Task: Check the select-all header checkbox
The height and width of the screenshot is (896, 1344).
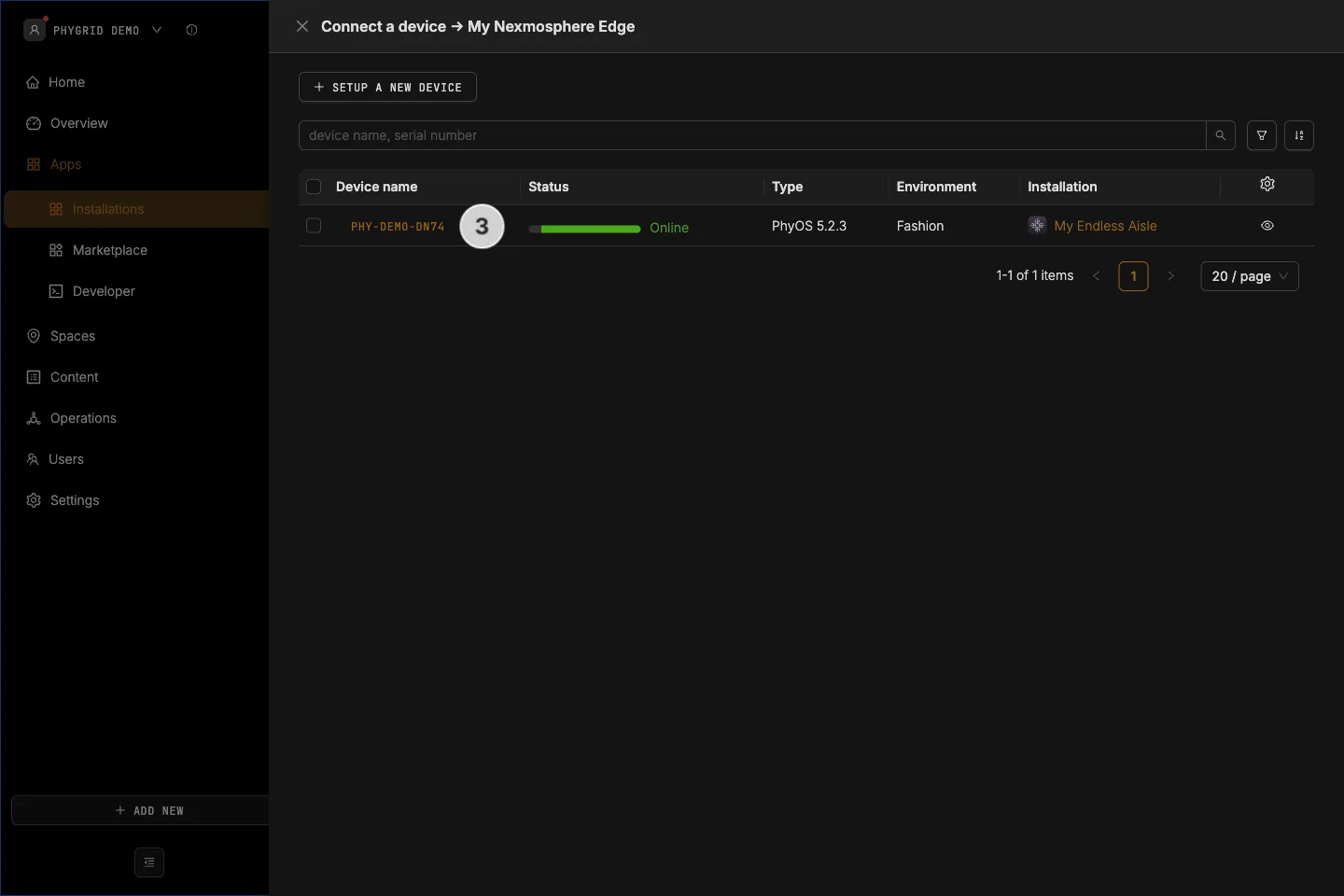Action: 314,187
